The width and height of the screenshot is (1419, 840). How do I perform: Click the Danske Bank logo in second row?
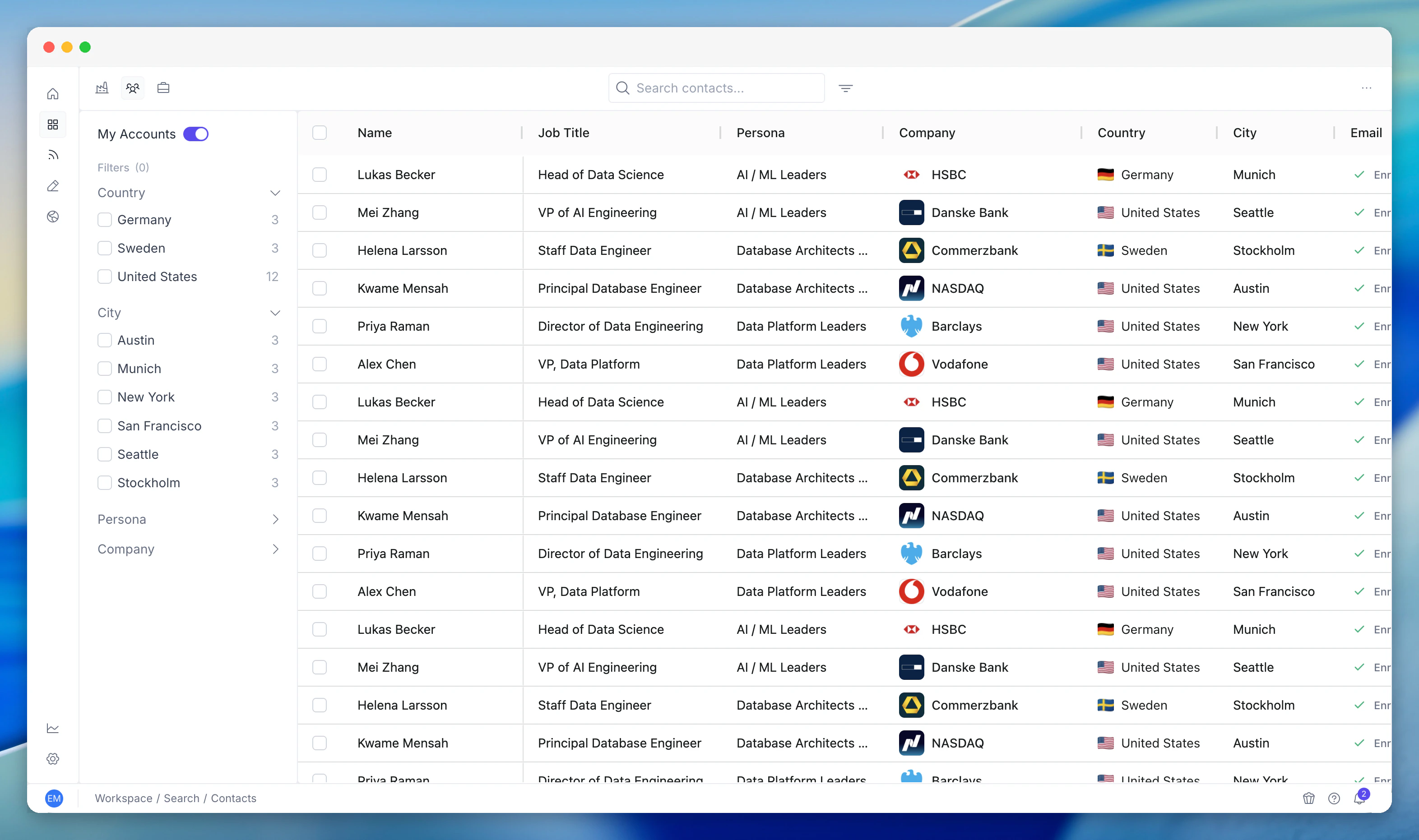pyautogui.click(x=912, y=212)
